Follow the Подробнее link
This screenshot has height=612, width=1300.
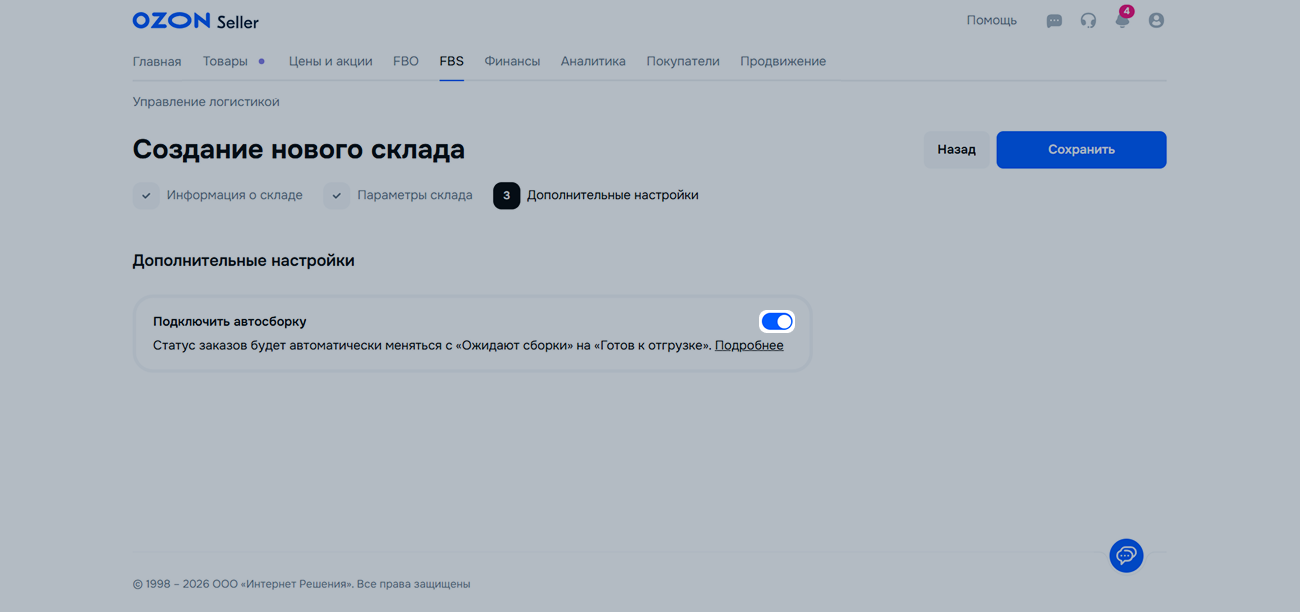(749, 346)
